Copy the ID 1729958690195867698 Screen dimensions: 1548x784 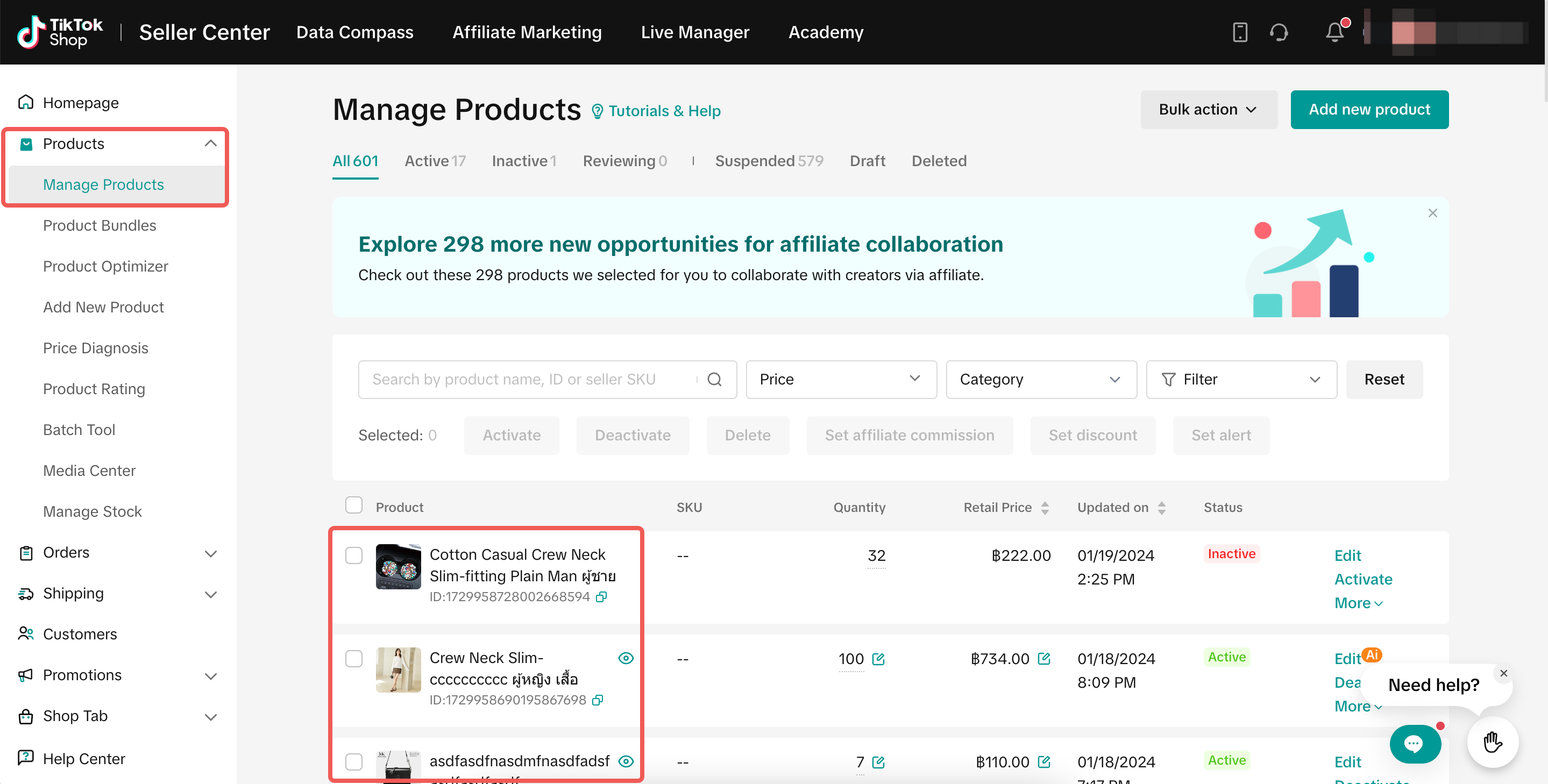[598, 700]
